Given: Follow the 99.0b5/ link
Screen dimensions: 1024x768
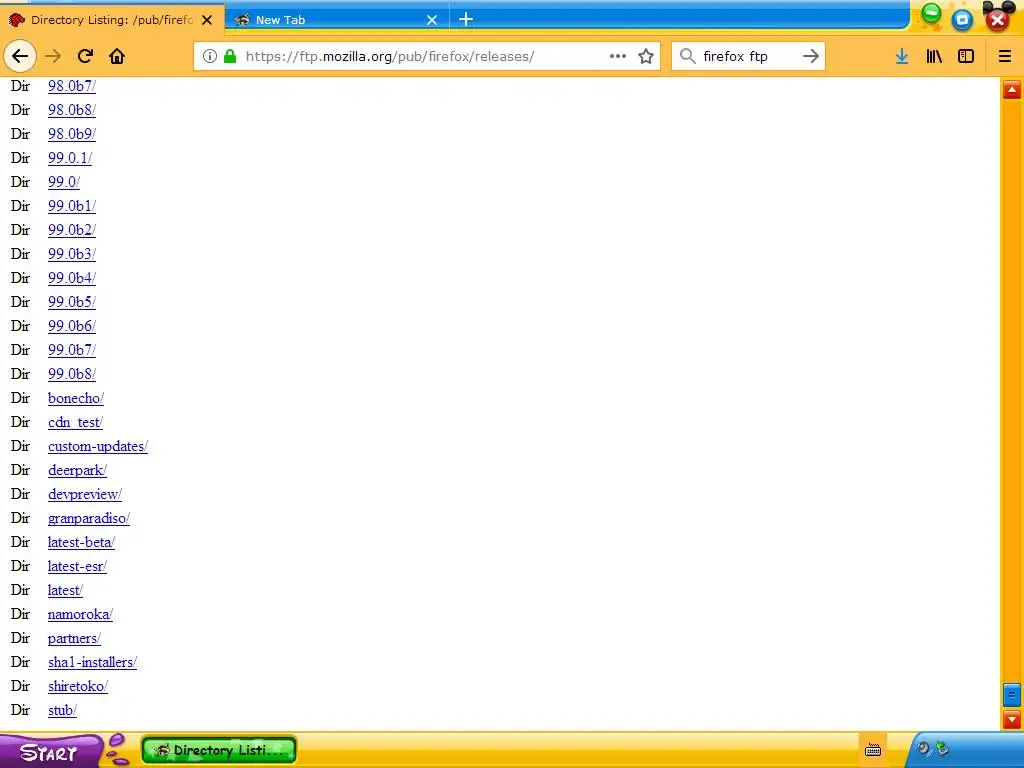Looking at the screenshot, I should 72,302.
